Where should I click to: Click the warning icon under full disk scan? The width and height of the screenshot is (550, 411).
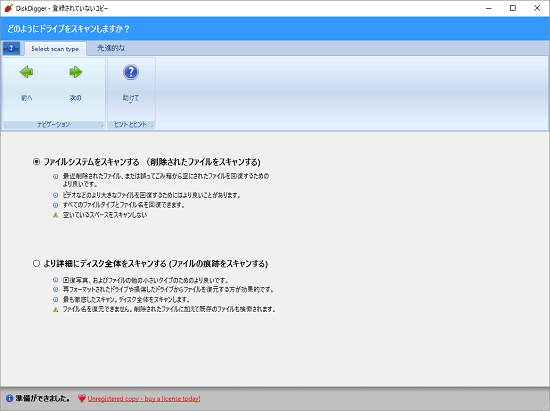pyautogui.click(x=55, y=309)
